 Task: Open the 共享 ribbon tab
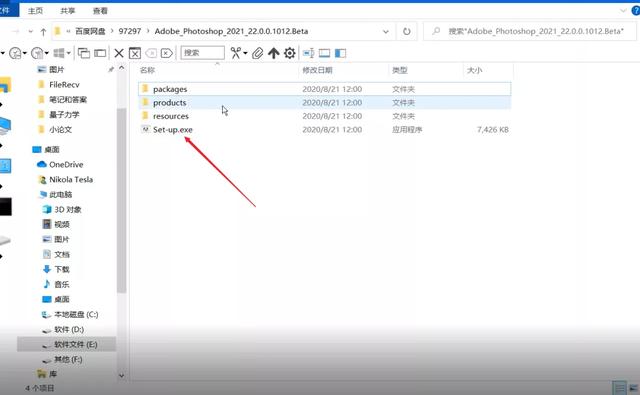[68, 11]
